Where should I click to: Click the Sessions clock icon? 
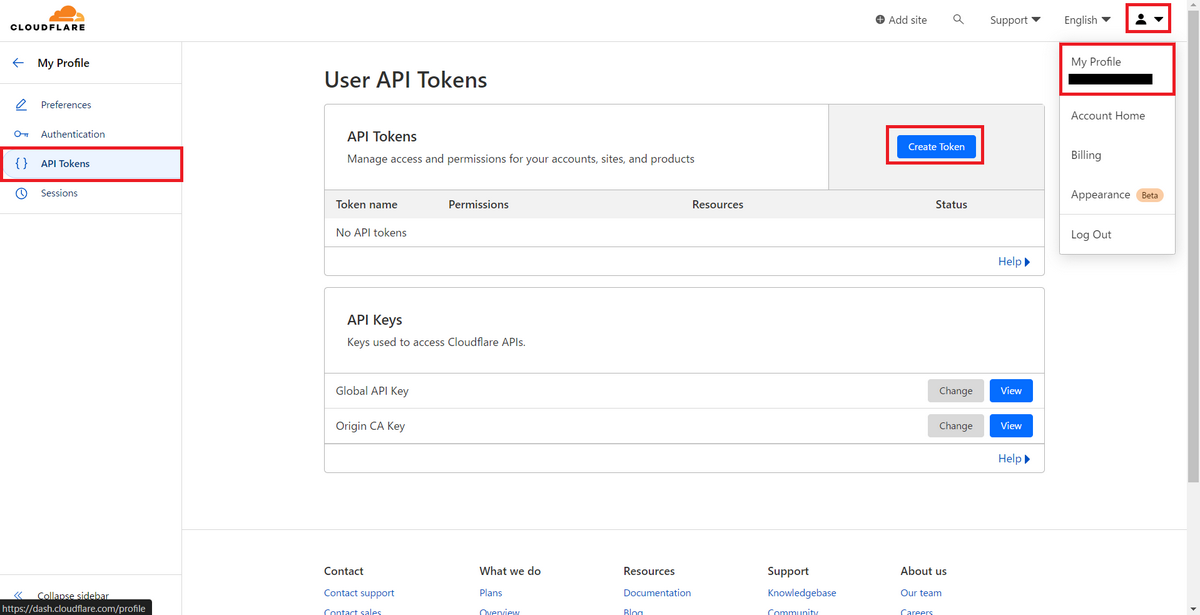pos(21,193)
